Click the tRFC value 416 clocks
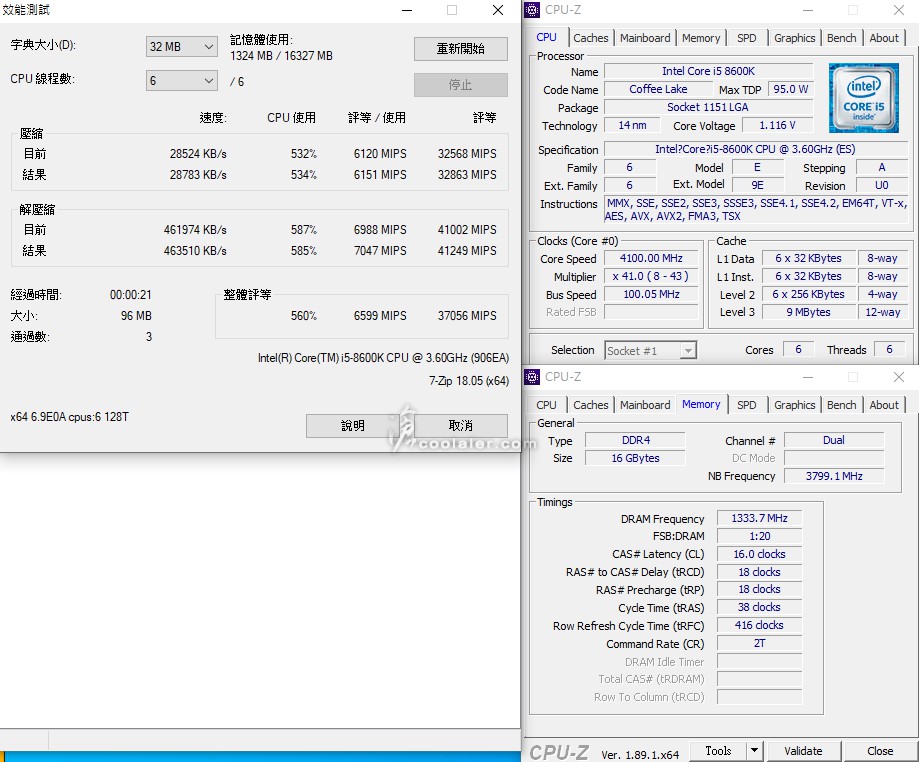Viewport: 919px width, 762px height. [x=759, y=625]
